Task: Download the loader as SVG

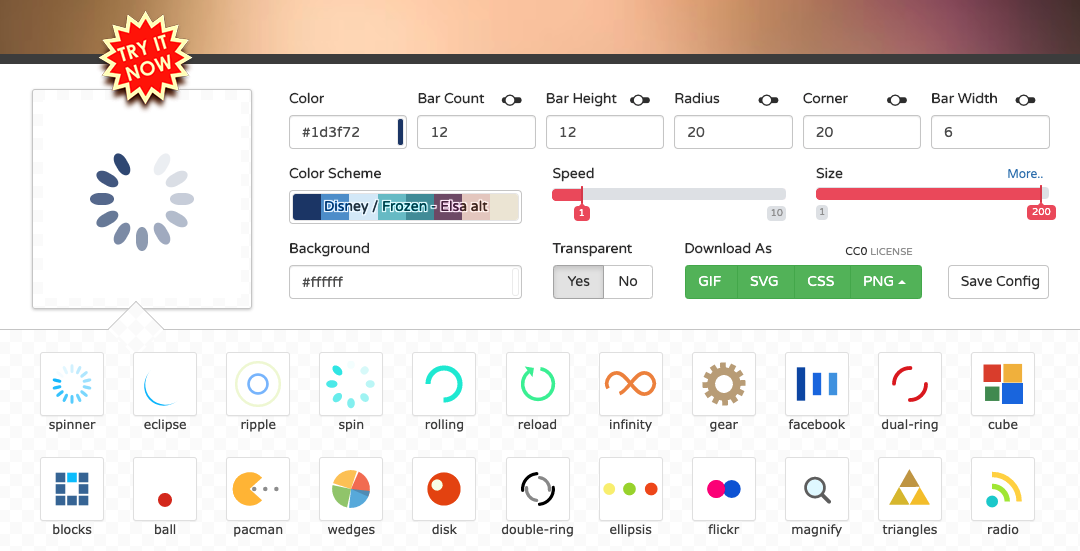Action: (x=764, y=282)
